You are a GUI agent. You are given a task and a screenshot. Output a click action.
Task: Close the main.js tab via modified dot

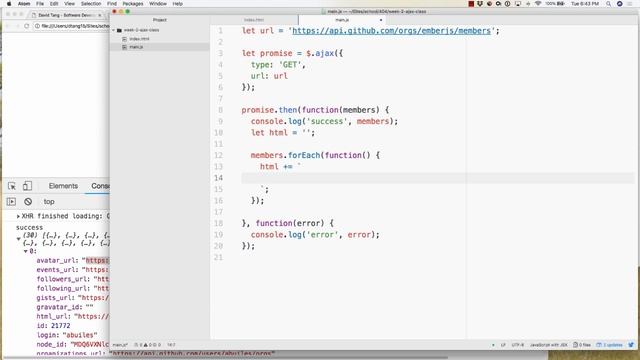381,20
